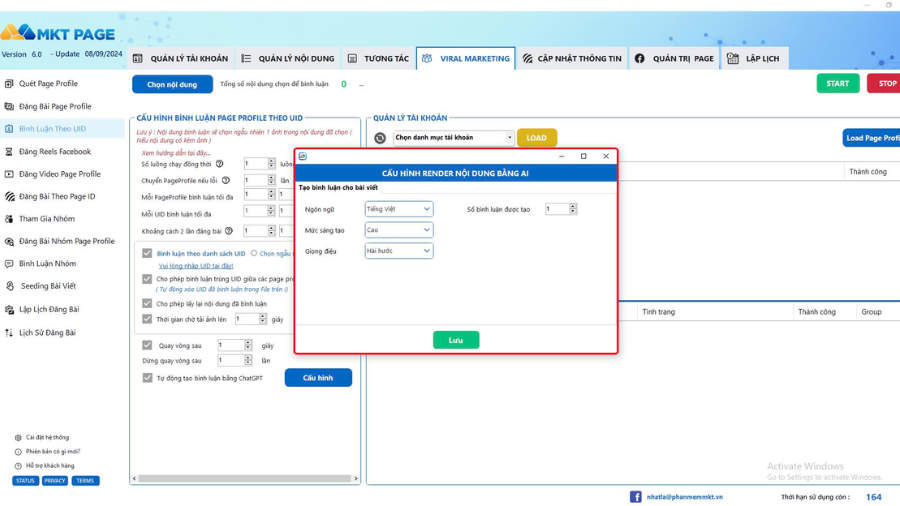Click the Đăng Reels Facebook hourglass icon
Screen dimensions: 900x506
9,152
